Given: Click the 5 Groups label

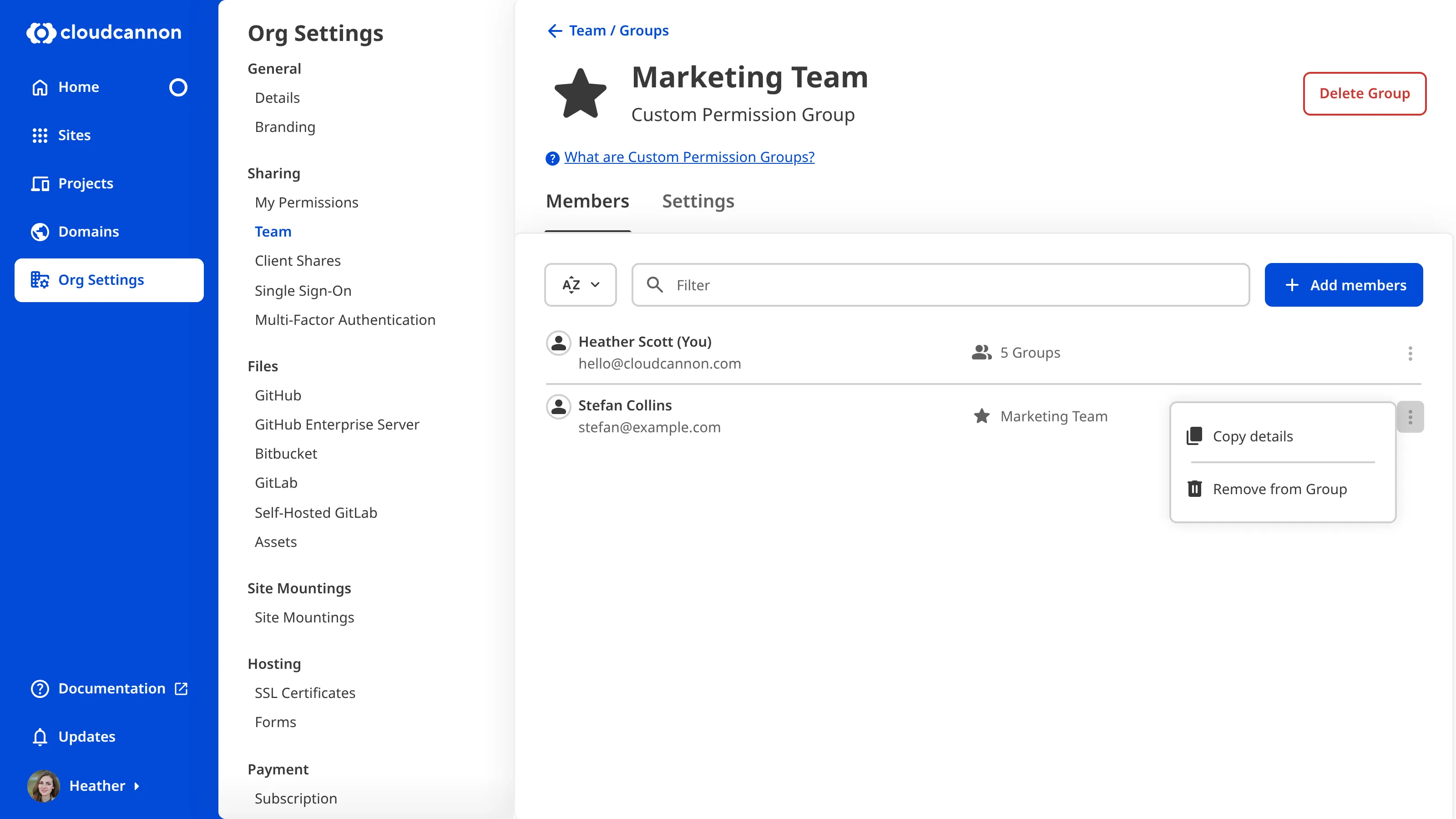Looking at the screenshot, I should point(1030,353).
